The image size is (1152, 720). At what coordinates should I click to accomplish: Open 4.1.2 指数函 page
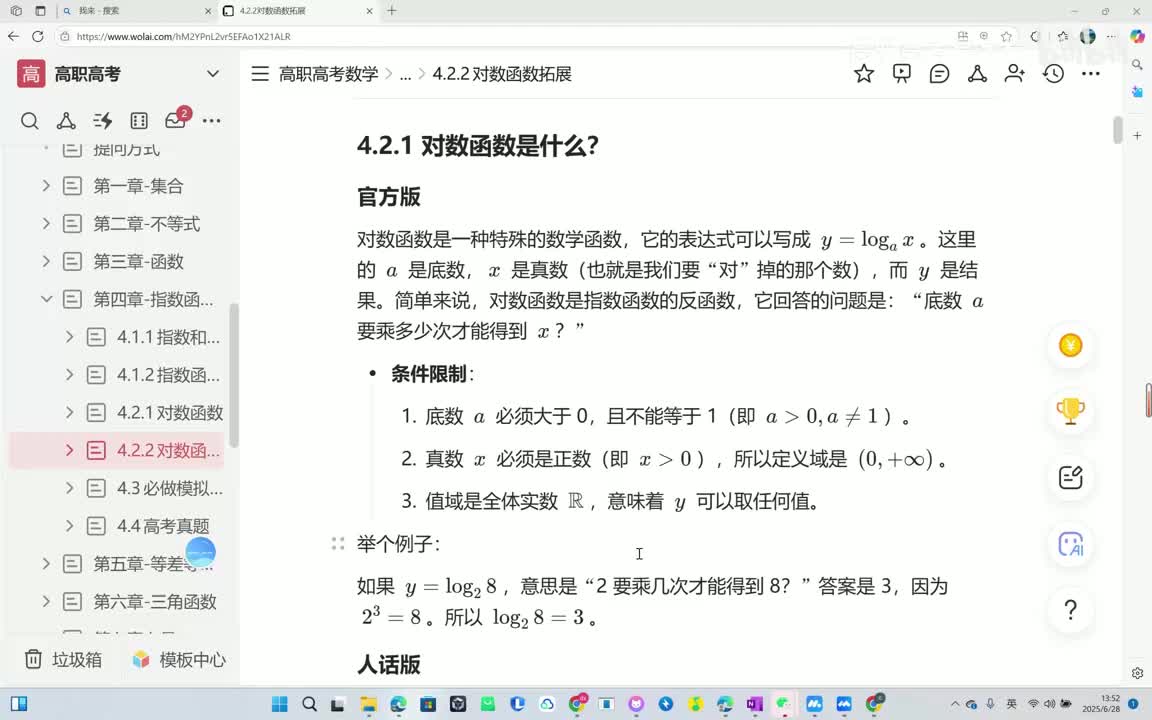168,375
